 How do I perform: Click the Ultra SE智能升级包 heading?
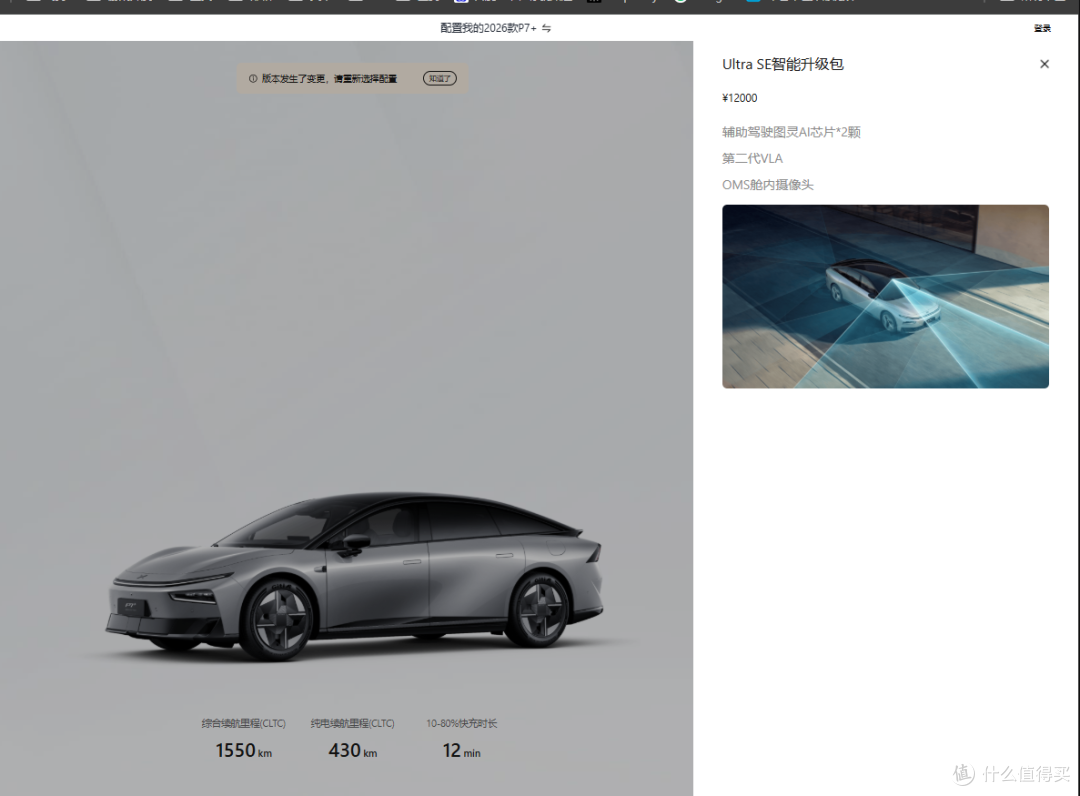pos(782,64)
